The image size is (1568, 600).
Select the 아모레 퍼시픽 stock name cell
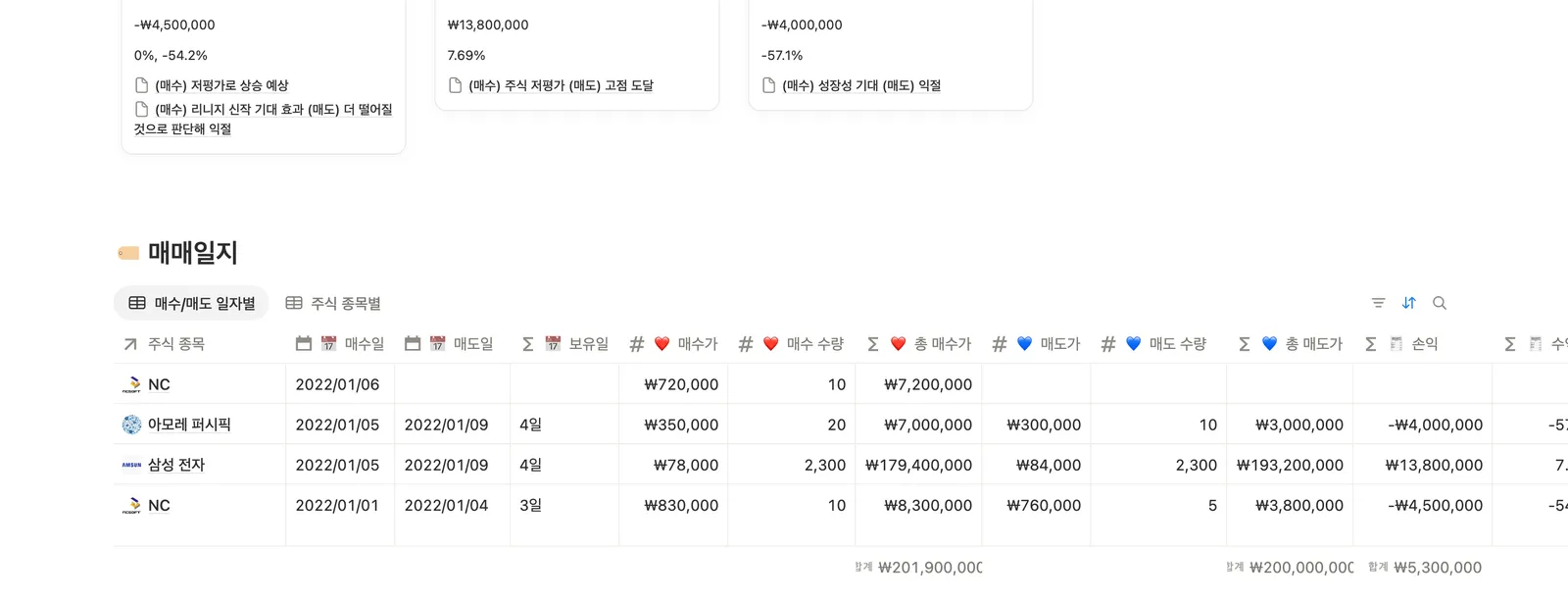tap(200, 425)
